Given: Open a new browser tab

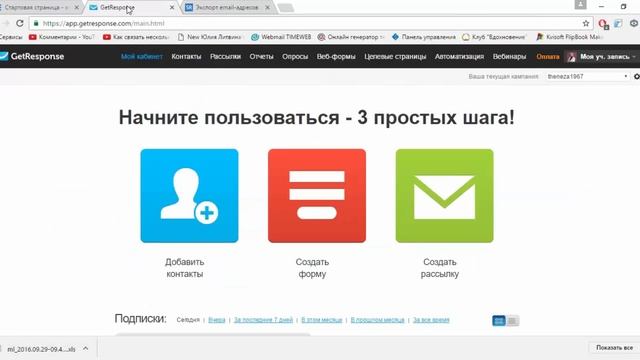Looking at the screenshot, I should (x=285, y=8).
